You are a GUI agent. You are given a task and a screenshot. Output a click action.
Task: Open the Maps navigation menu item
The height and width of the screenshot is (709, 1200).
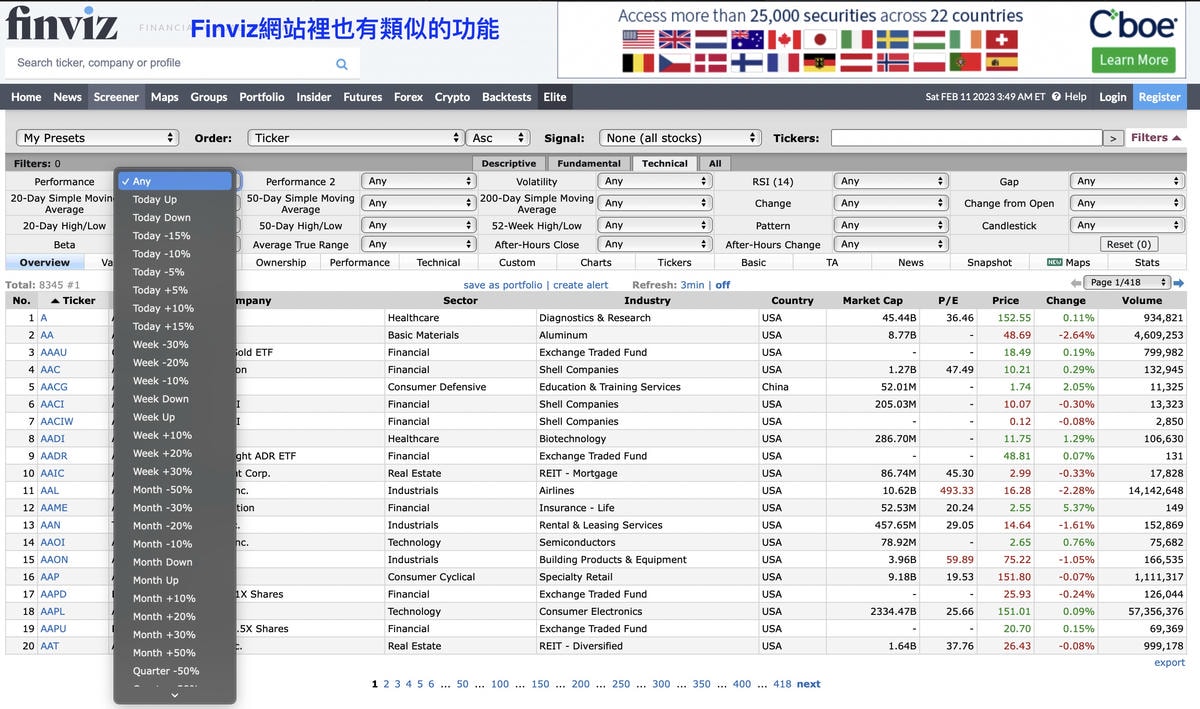click(x=164, y=97)
